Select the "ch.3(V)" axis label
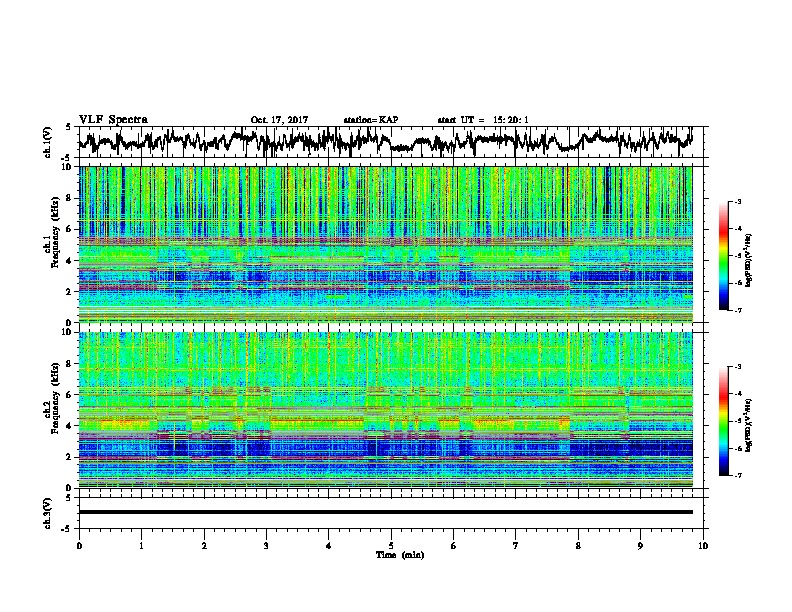This screenshot has height=612, width=792. [48, 513]
